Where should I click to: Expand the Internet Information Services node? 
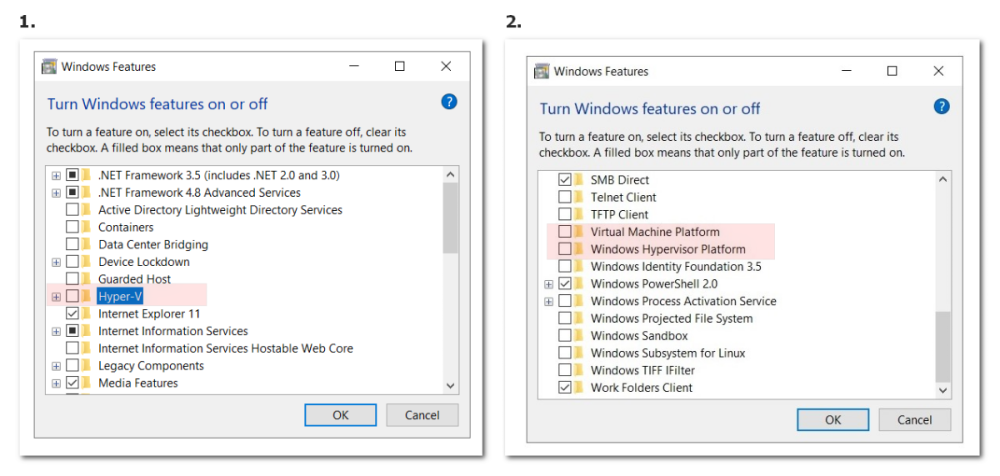click(x=56, y=331)
